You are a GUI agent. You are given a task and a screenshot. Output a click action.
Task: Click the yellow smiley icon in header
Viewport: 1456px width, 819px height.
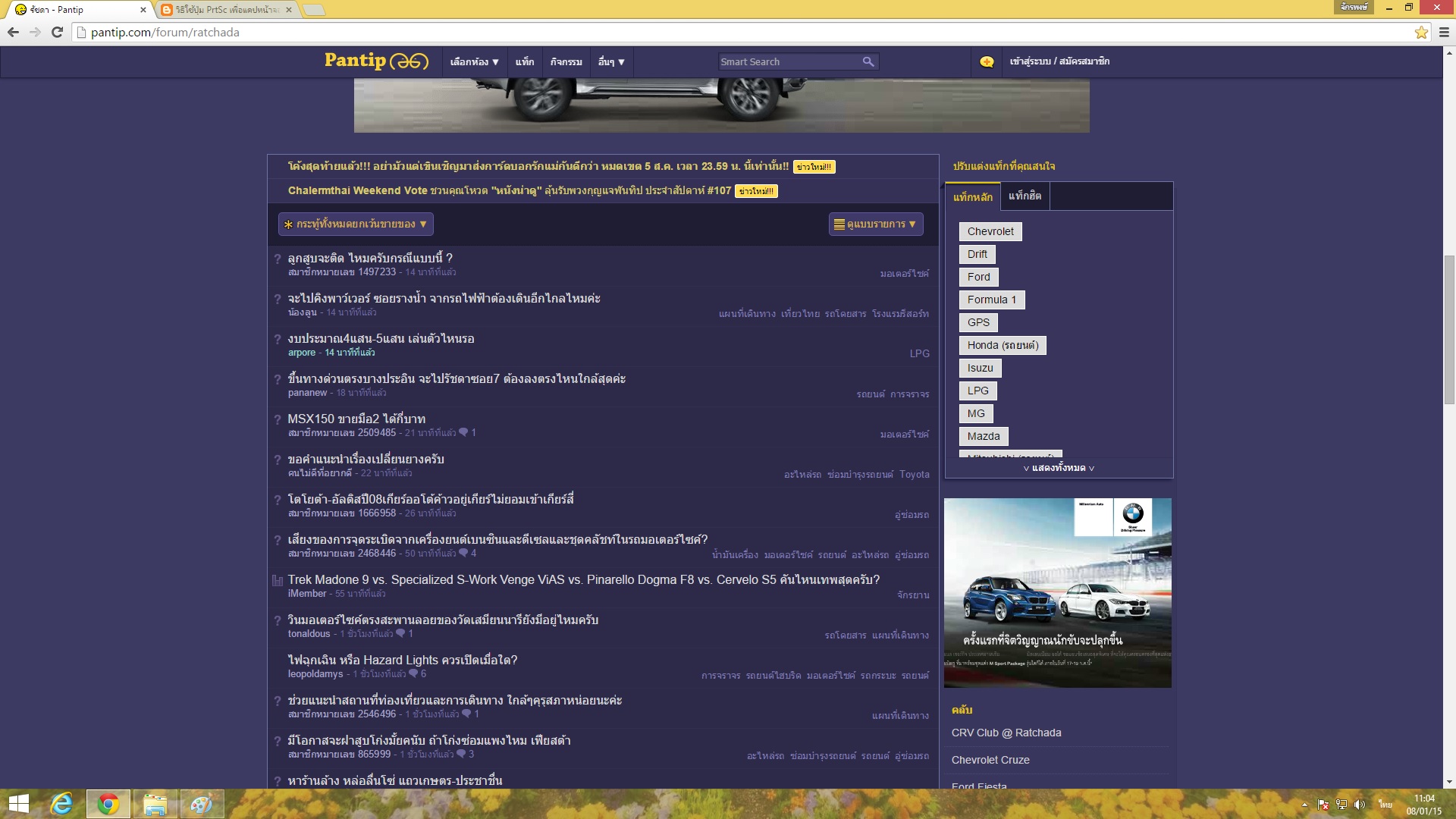pyautogui.click(x=987, y=61)
